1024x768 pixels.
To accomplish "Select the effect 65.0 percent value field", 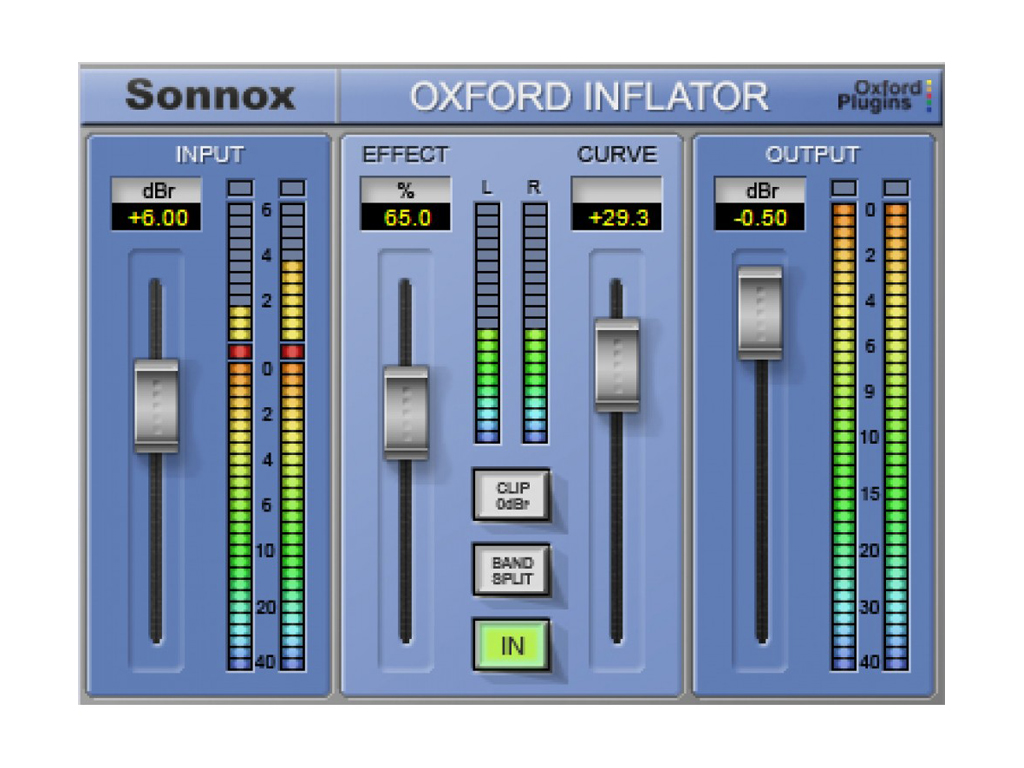I will tap(406, 218).
